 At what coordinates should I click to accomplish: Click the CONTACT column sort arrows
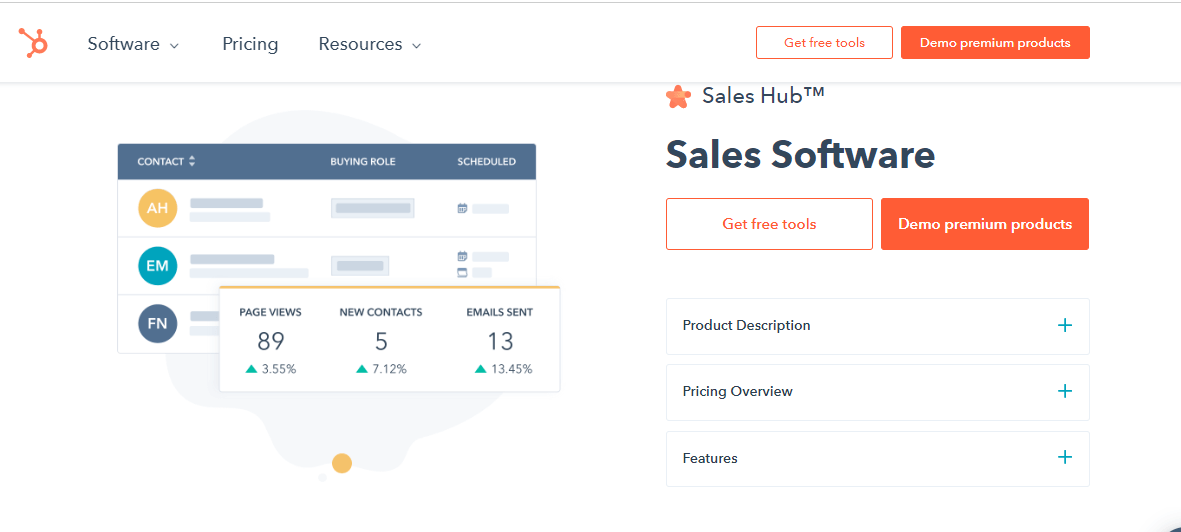click(192, 161)
